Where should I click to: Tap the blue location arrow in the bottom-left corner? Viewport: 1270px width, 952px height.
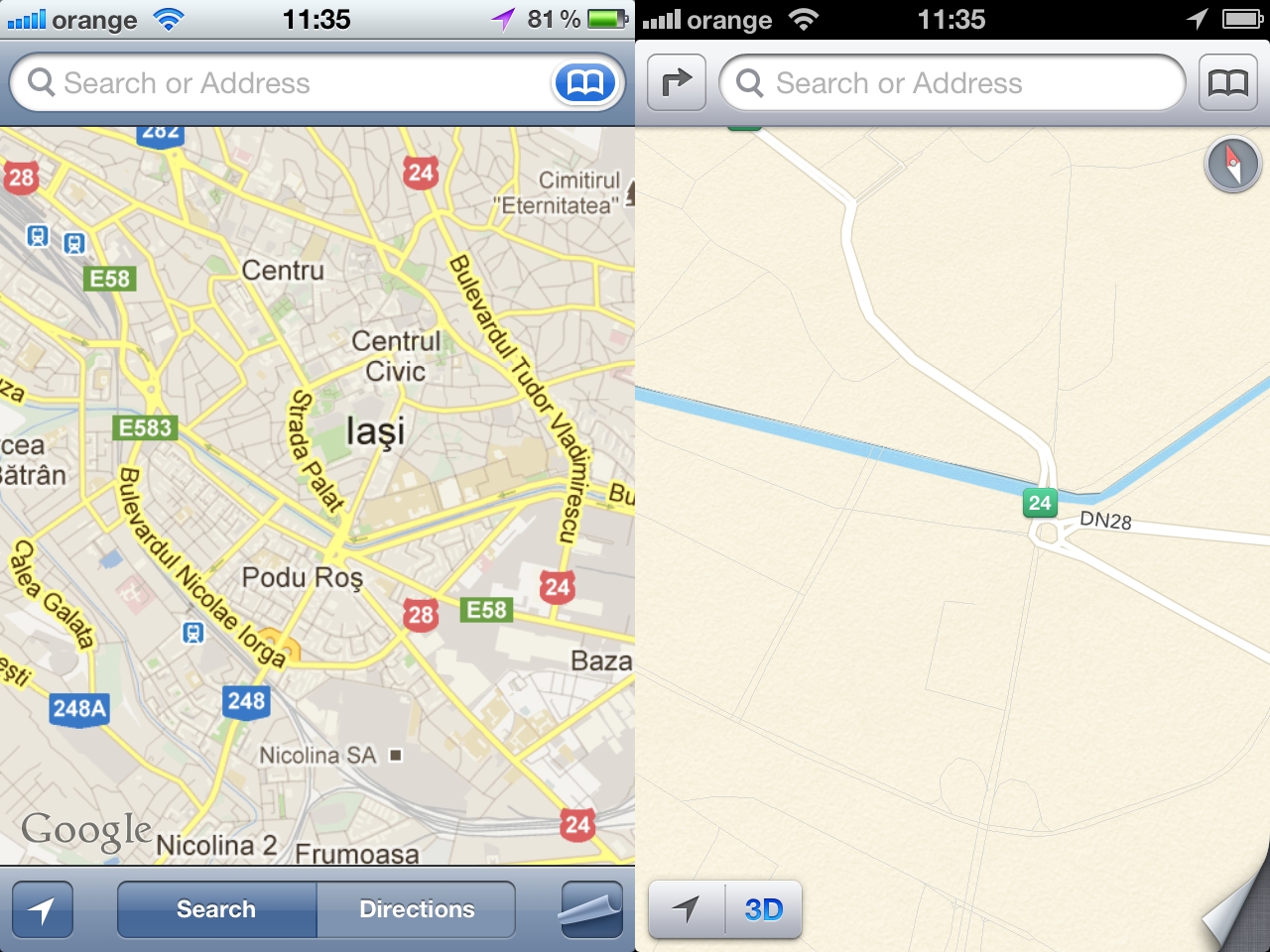(43, 909)
